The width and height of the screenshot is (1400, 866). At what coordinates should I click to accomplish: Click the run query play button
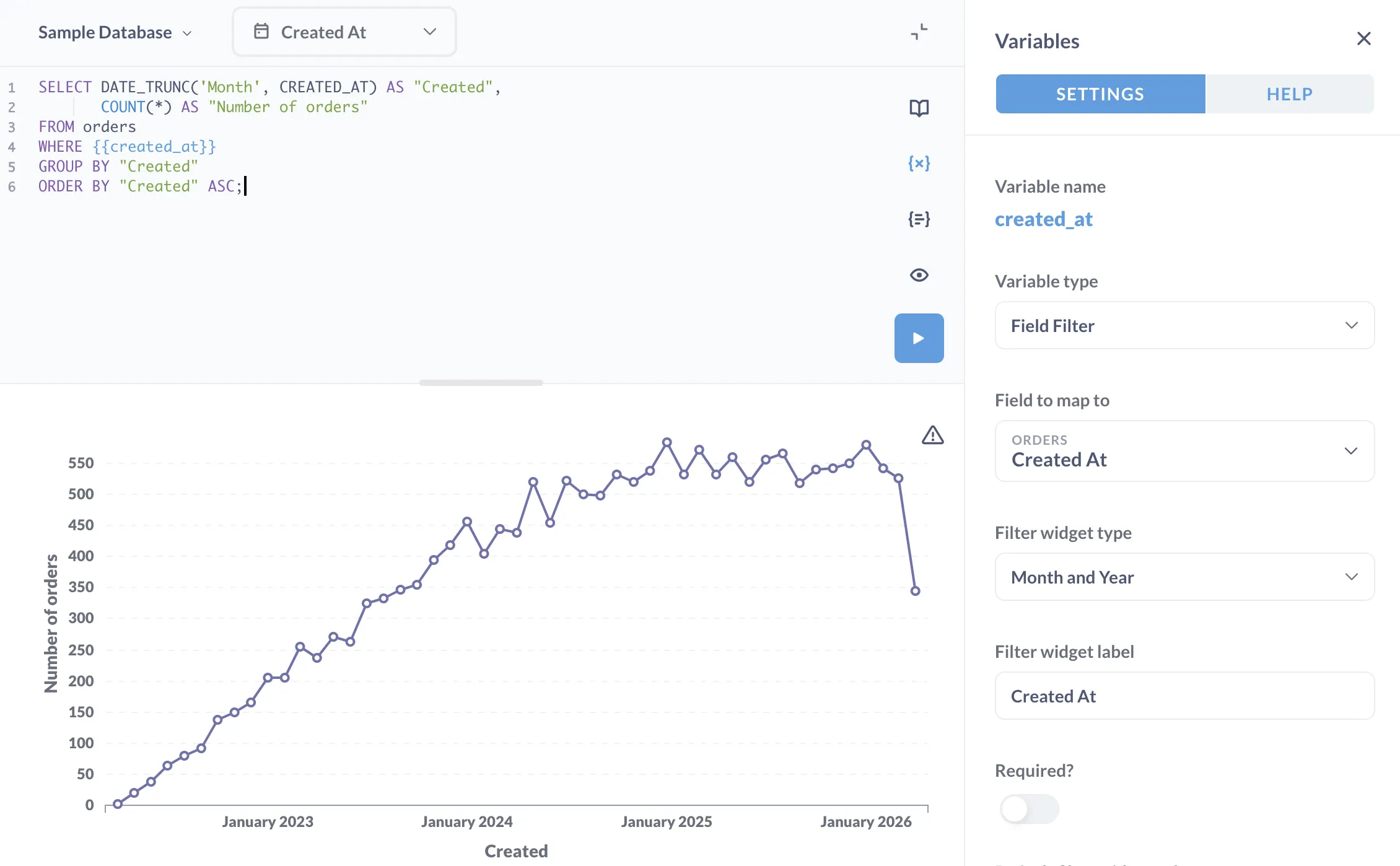pyautogui.click(x=919, y=338)
